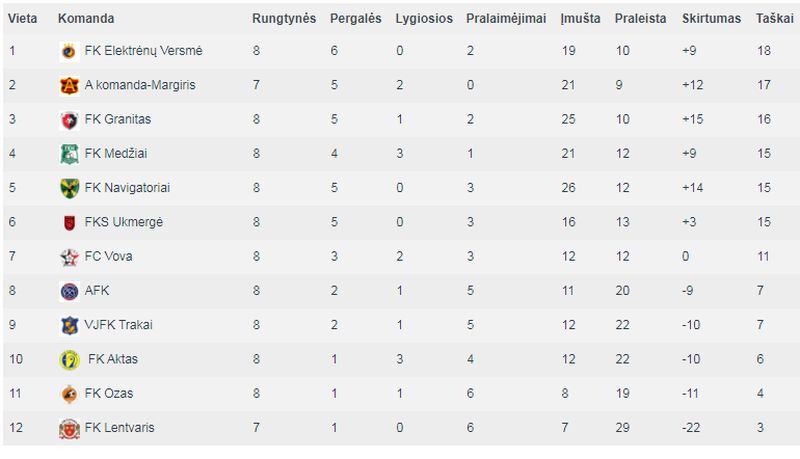The width and height of the screenshot is (800, 459).
Task: Click the FK Granitas team logo
Action: (69, 120)
